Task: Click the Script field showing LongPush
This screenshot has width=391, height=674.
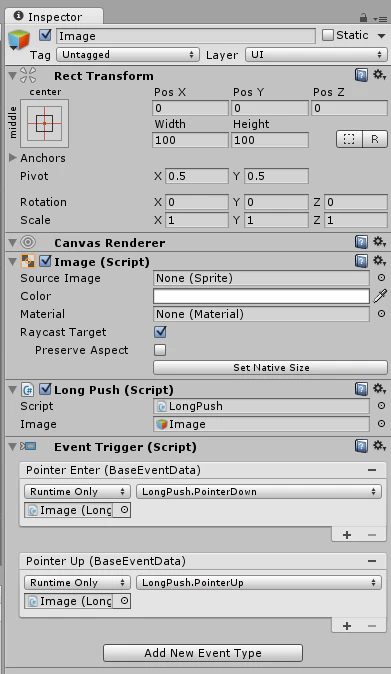Action: point(261,406)
